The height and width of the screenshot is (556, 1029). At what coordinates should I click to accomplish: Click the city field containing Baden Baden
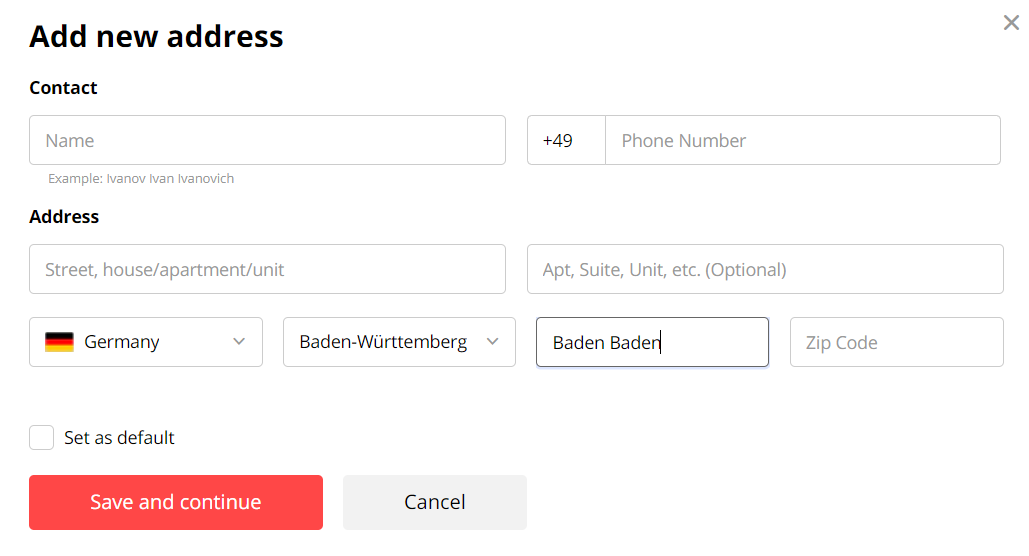[x=652, y=342]
